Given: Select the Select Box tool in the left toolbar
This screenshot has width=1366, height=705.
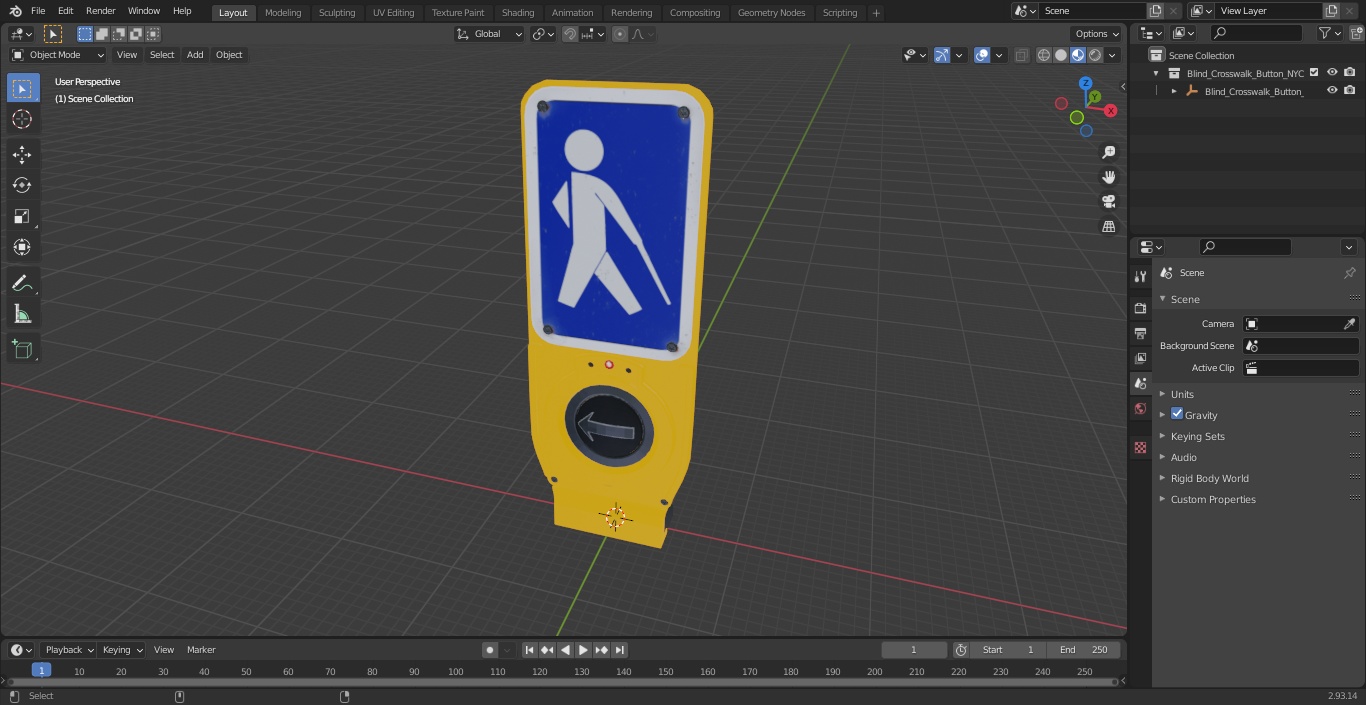Looking at the screenshot, I should (x=22, y=88).
